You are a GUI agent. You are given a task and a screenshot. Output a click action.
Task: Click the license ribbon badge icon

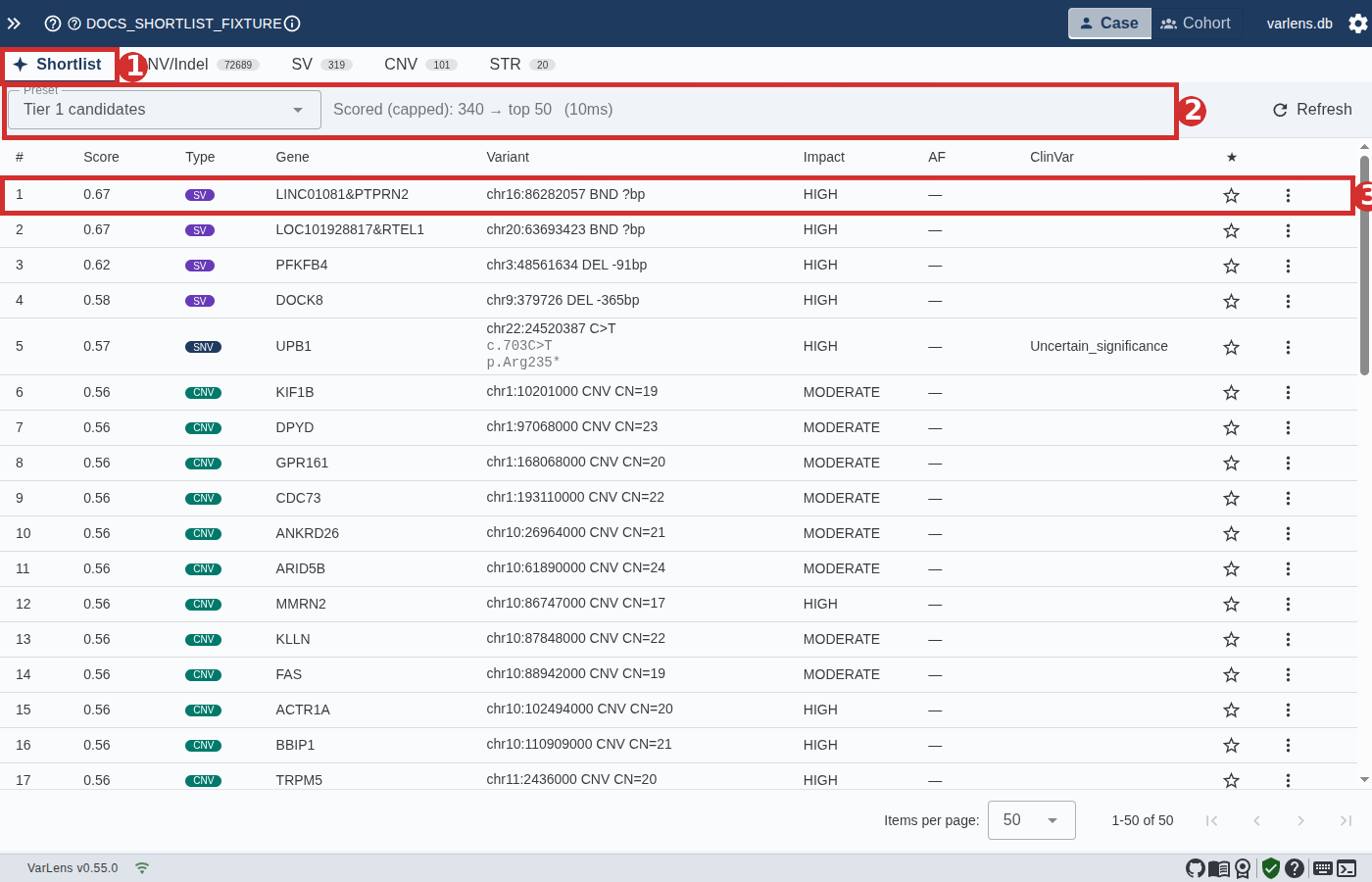[1243, 868]
